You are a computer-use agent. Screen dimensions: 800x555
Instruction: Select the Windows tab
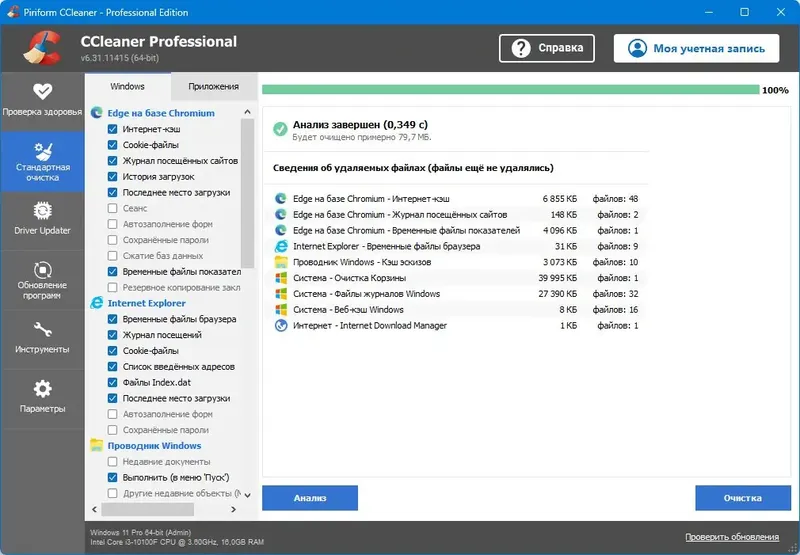click(x=127, y=87)
